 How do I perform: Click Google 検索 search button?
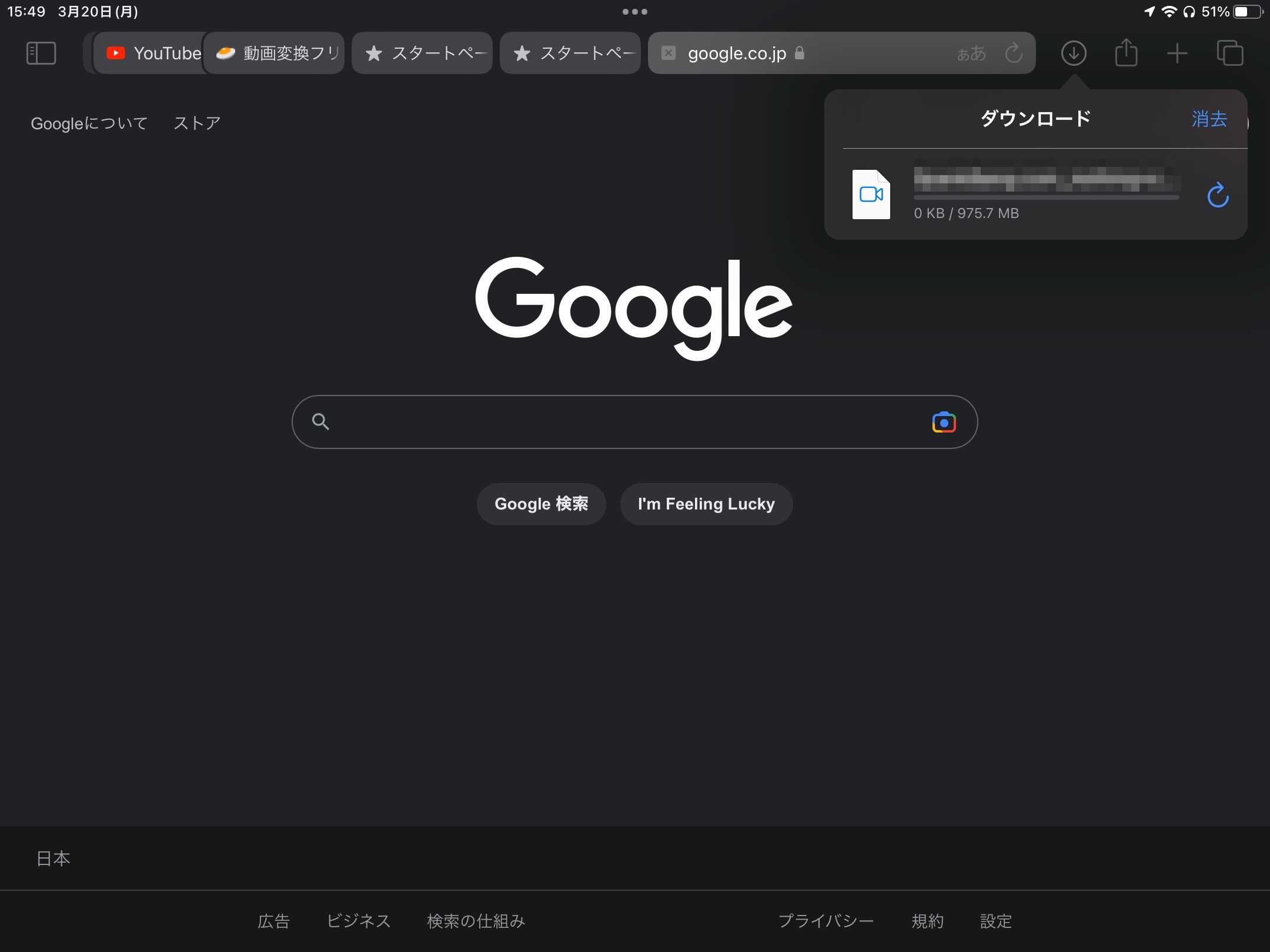tap(542, 503)
